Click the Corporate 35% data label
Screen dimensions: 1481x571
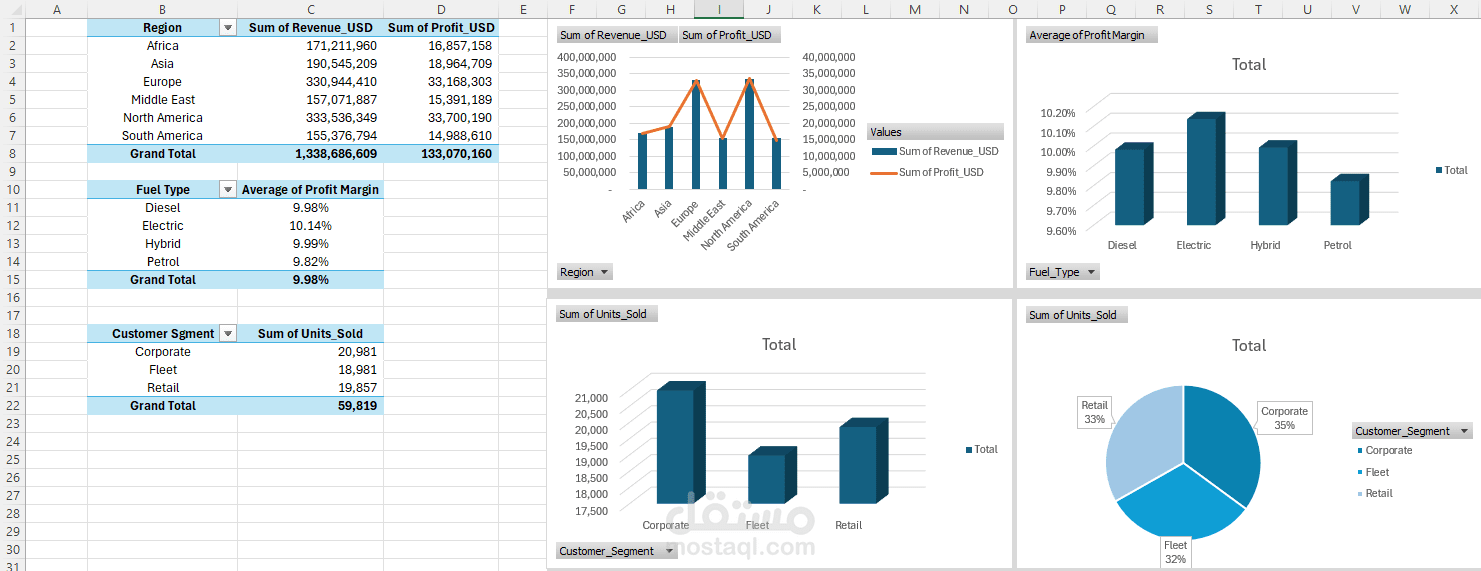(x=1284, y=418)
